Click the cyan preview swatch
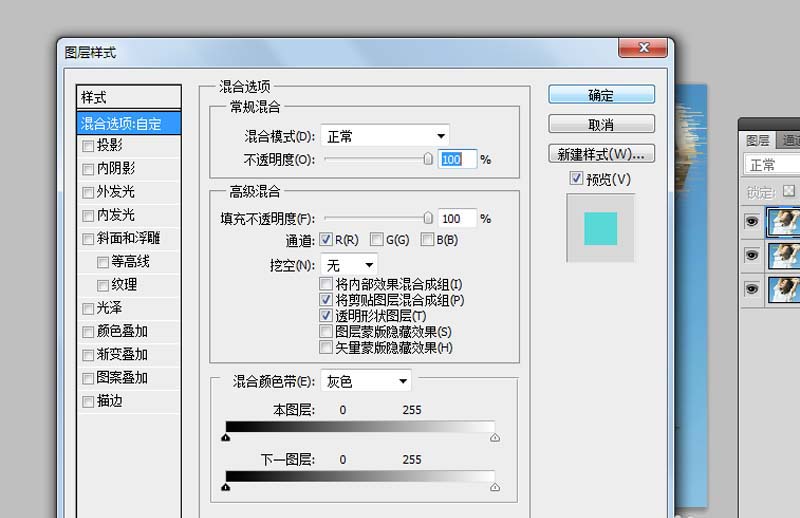Image resolution: width=800 pixels, height=518 pixels. [x=601, y=228]
